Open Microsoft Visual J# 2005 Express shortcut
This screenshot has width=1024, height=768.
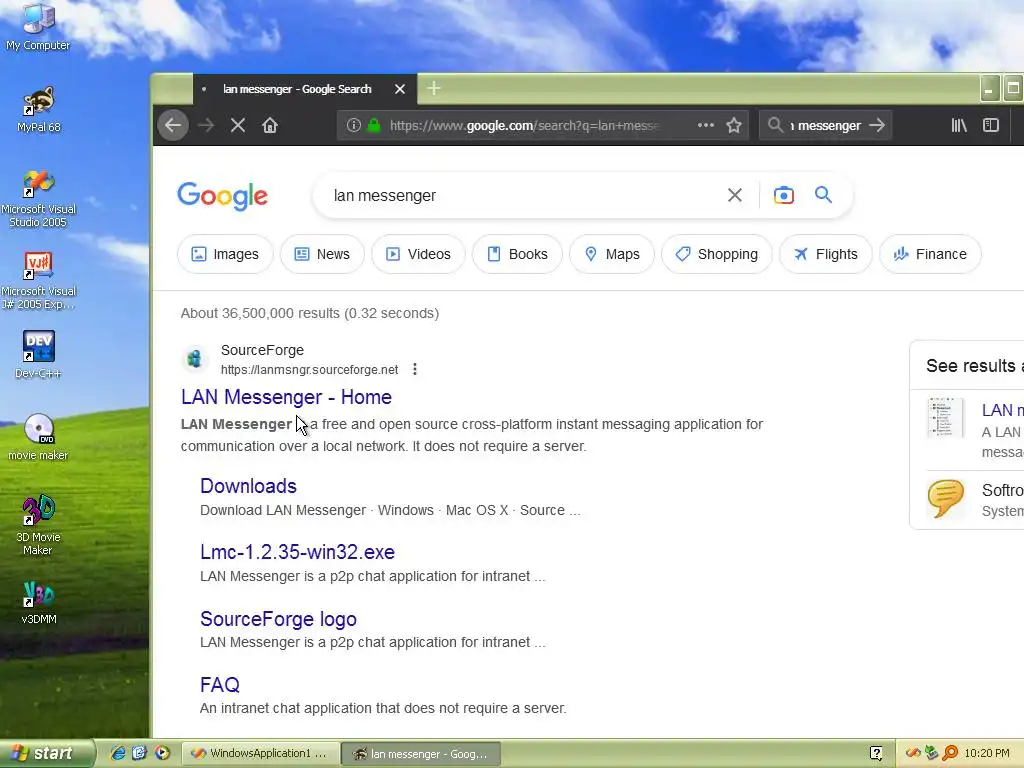coord(39,280)
